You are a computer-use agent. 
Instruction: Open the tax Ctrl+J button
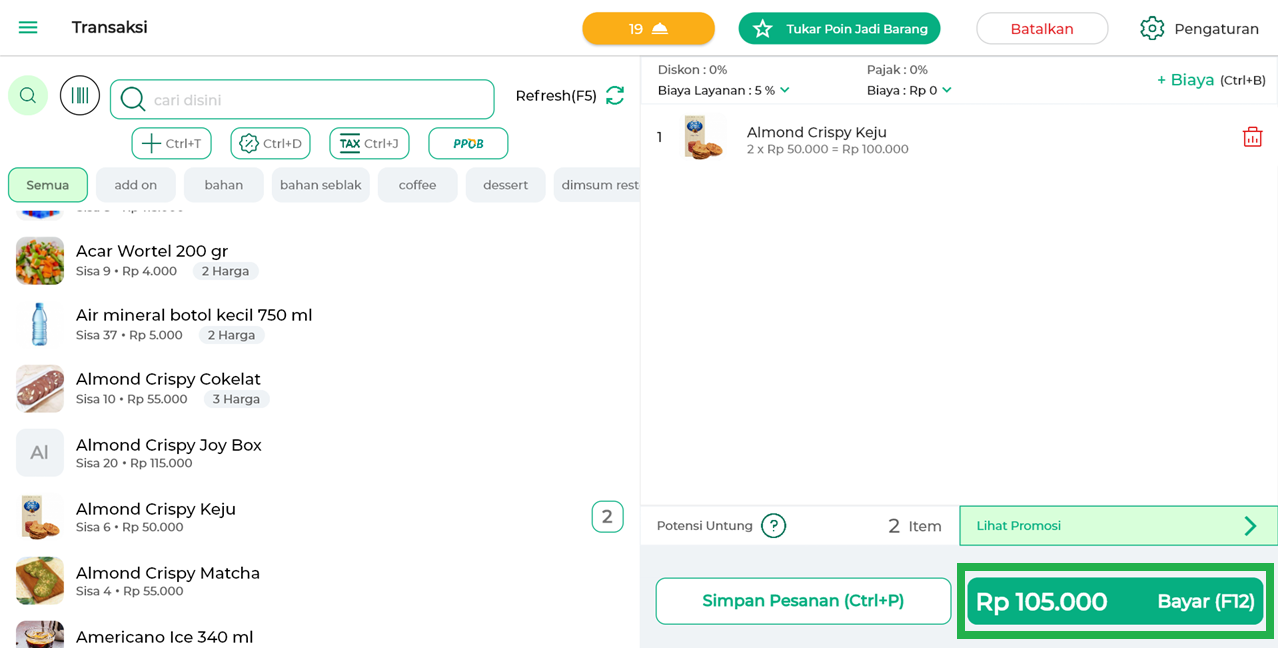[x=369, y=143]
